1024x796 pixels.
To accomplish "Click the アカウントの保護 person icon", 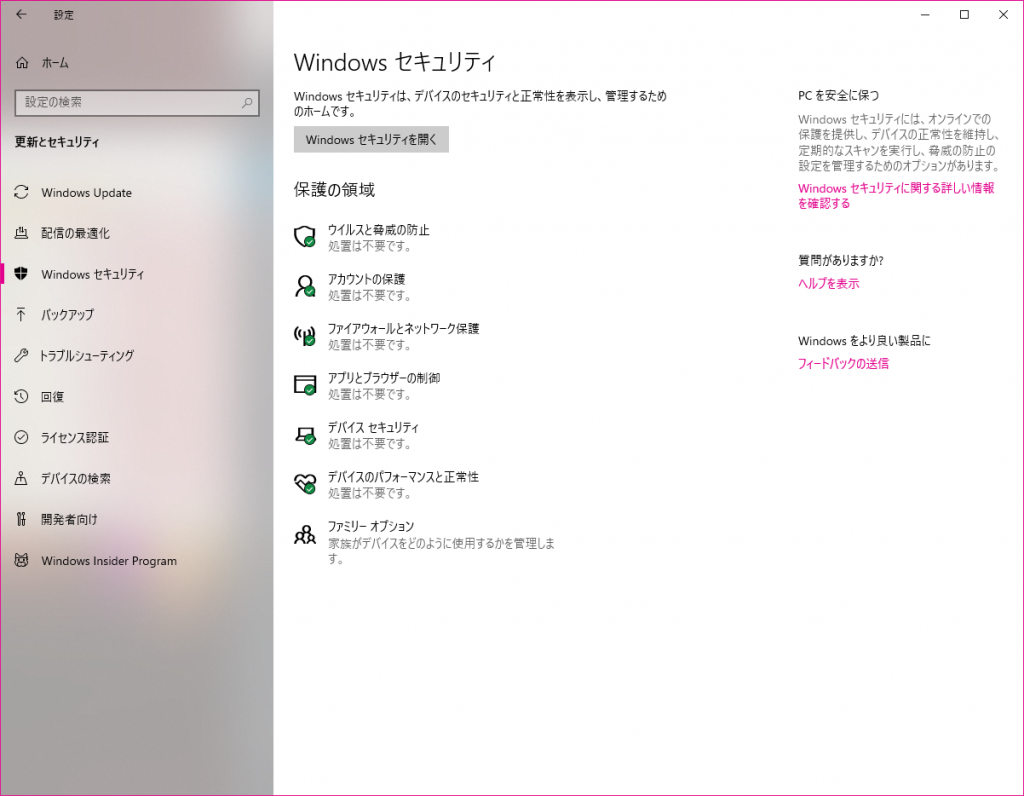I will tap(304, 286).
